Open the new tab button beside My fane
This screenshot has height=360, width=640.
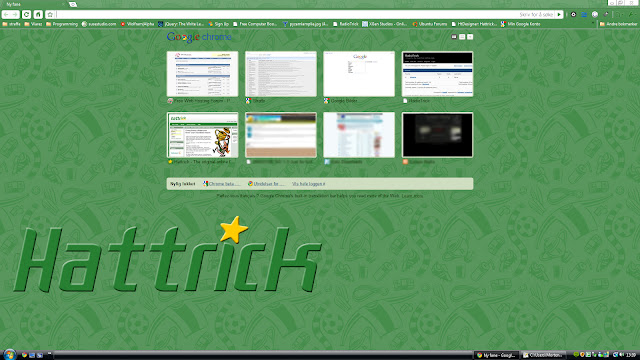[73, 4]
